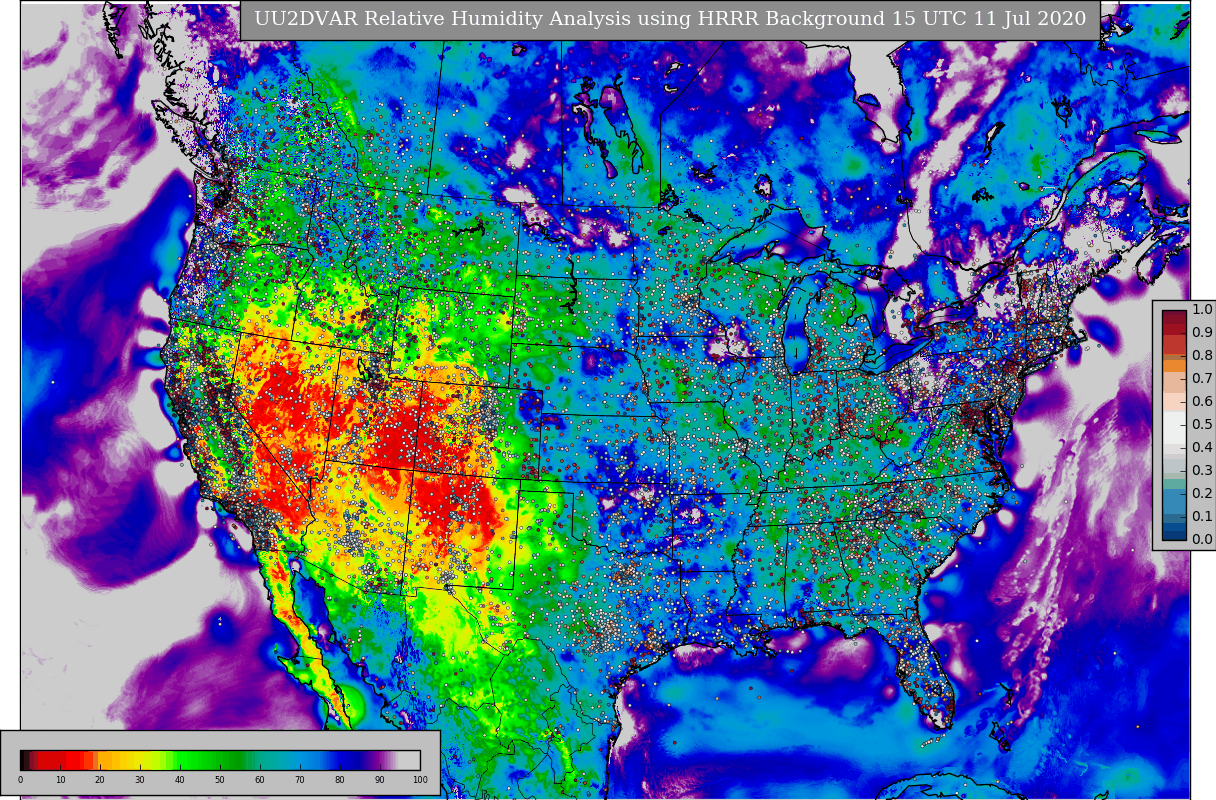
Task: Click the 0.4 label on vertical colorbar
Action: [1202, 447]
